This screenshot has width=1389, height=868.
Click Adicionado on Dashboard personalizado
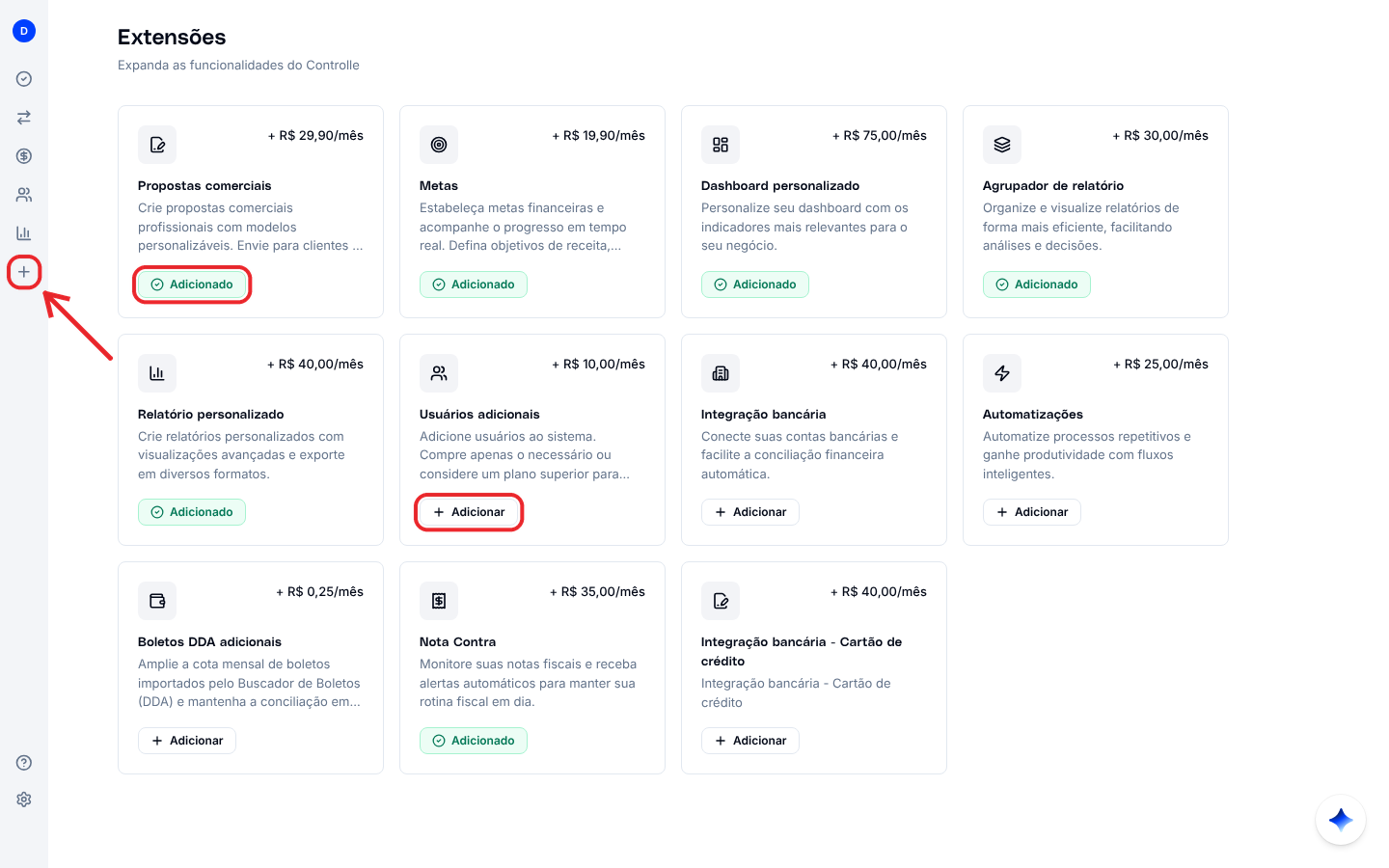(755, 285)
